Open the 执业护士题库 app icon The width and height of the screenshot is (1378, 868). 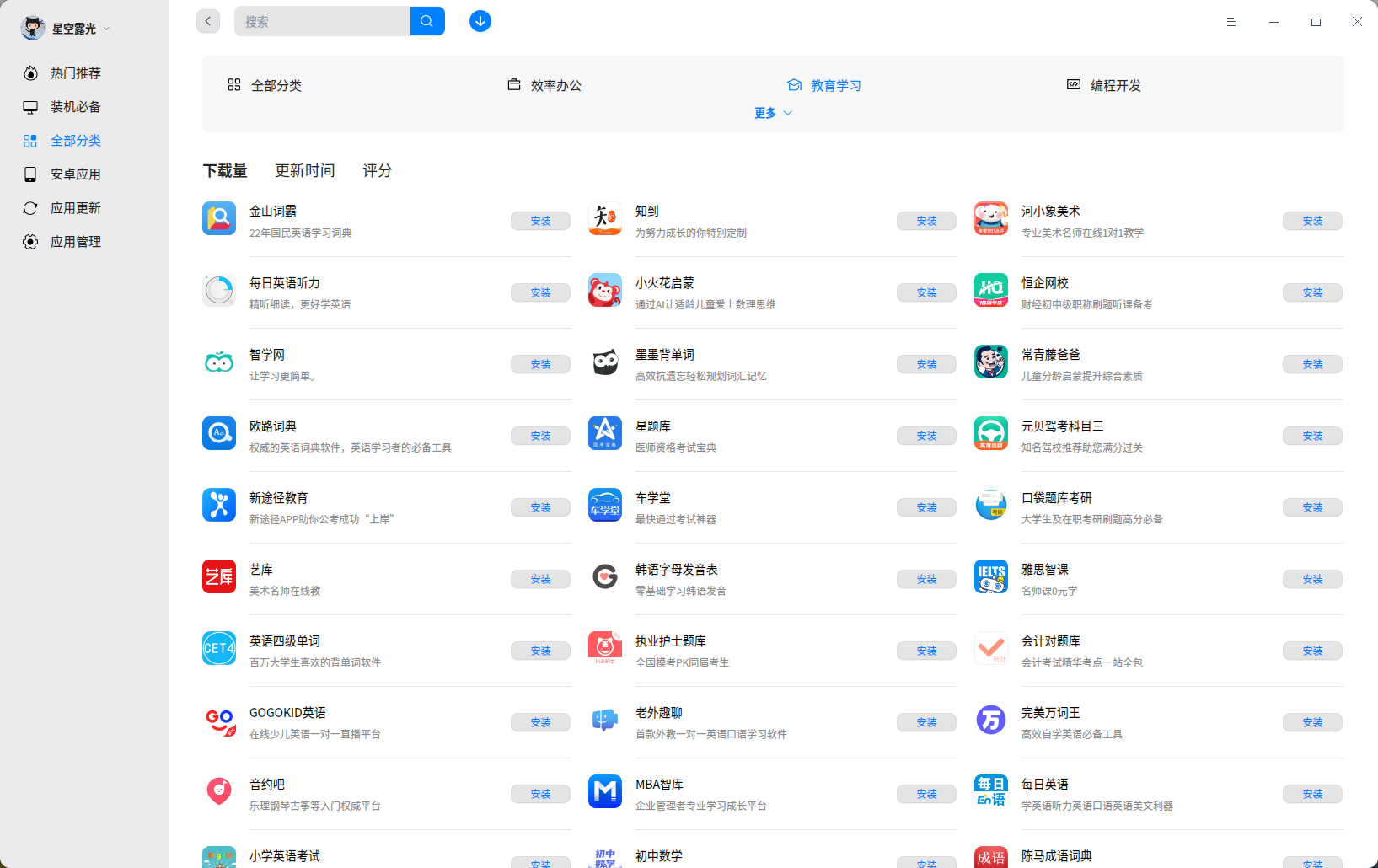click(x=605, y=648)
